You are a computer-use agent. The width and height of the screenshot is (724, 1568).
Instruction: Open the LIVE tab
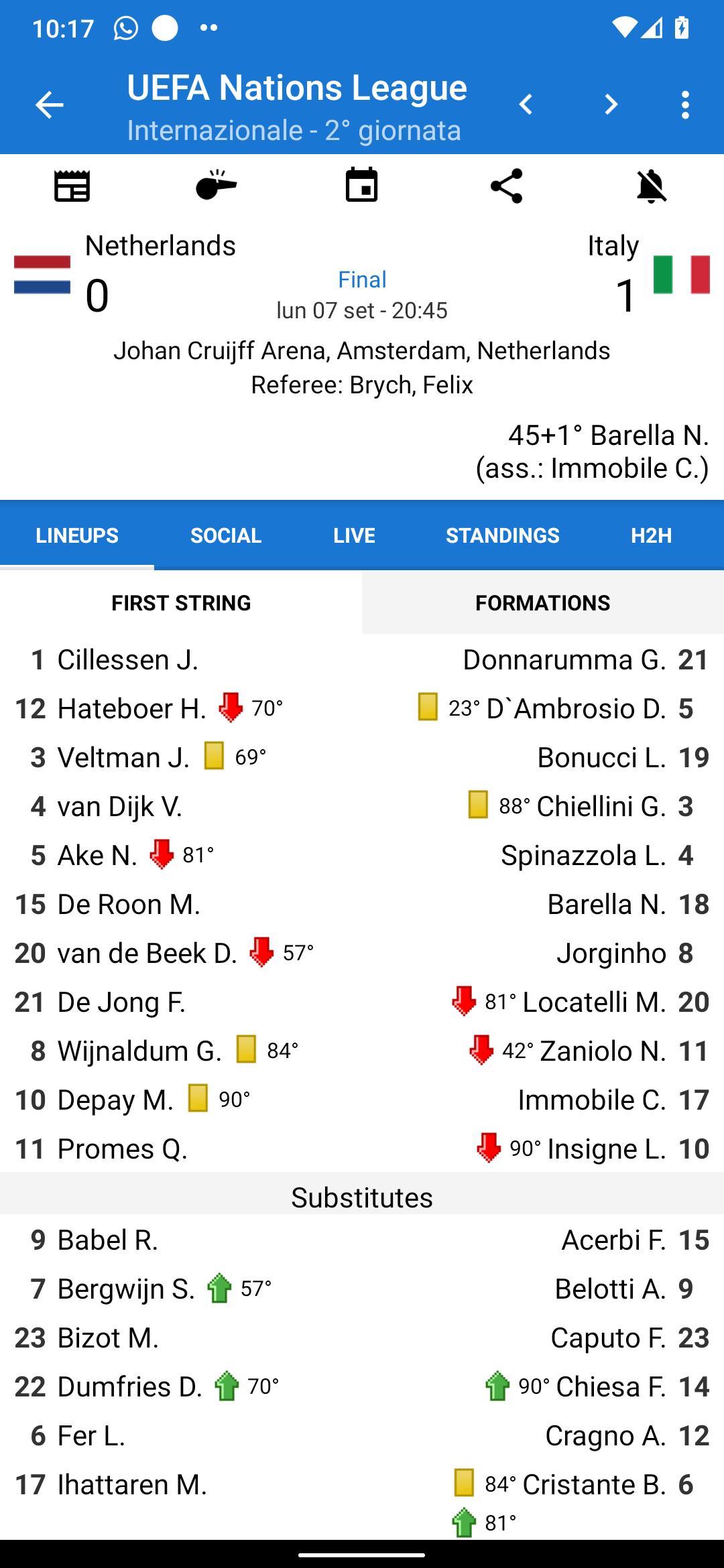pos(354,535)
